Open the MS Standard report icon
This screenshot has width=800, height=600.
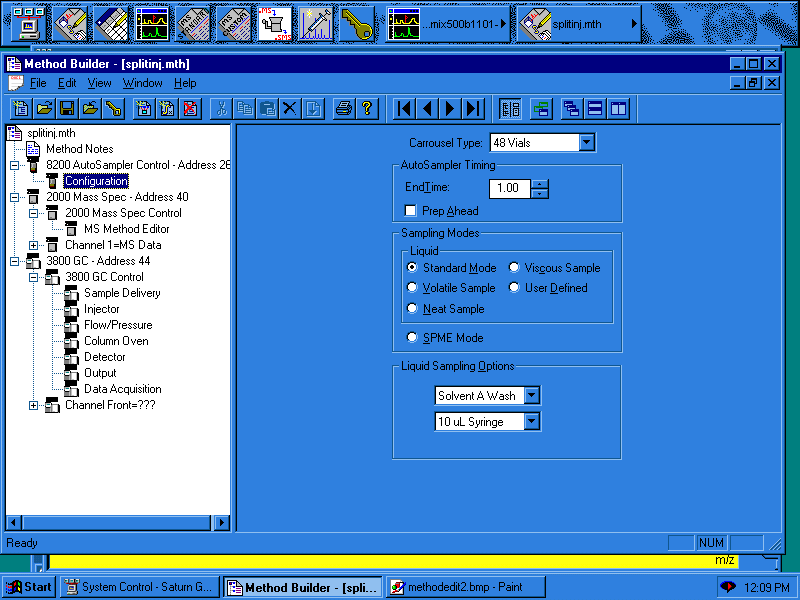[193, 24]
